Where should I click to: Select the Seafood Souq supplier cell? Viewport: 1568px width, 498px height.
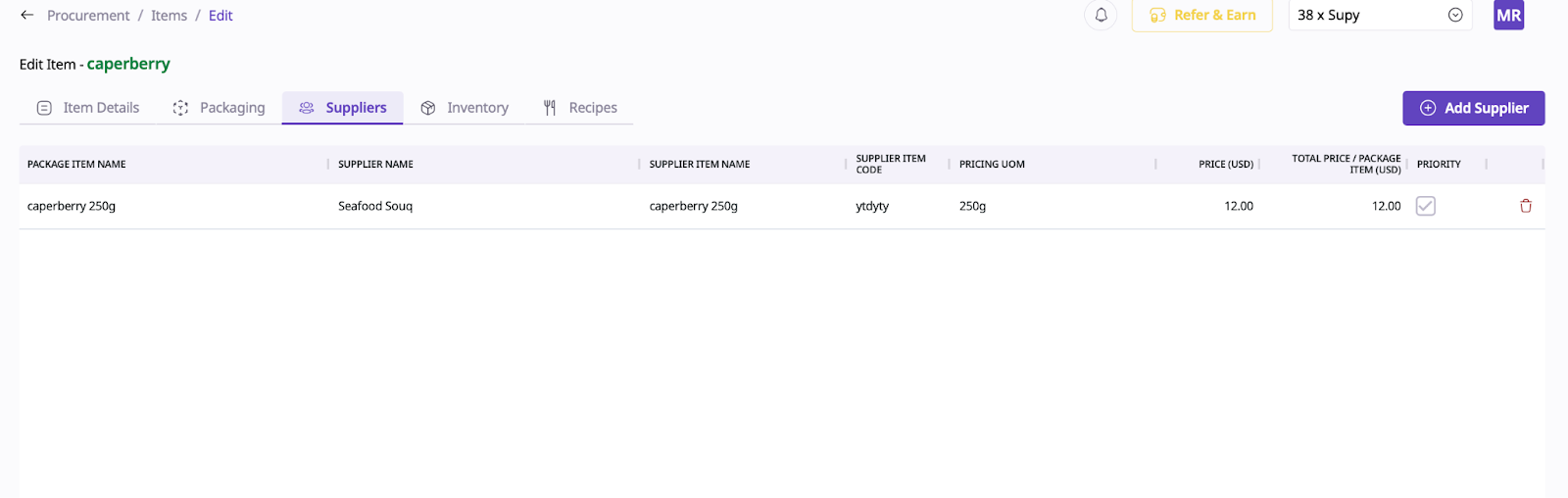point(375,206)
